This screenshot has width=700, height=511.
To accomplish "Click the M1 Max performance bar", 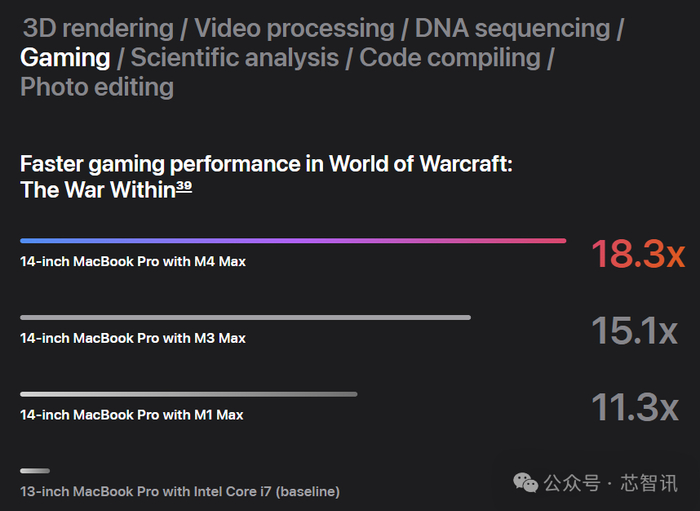I will pos(188,394).
